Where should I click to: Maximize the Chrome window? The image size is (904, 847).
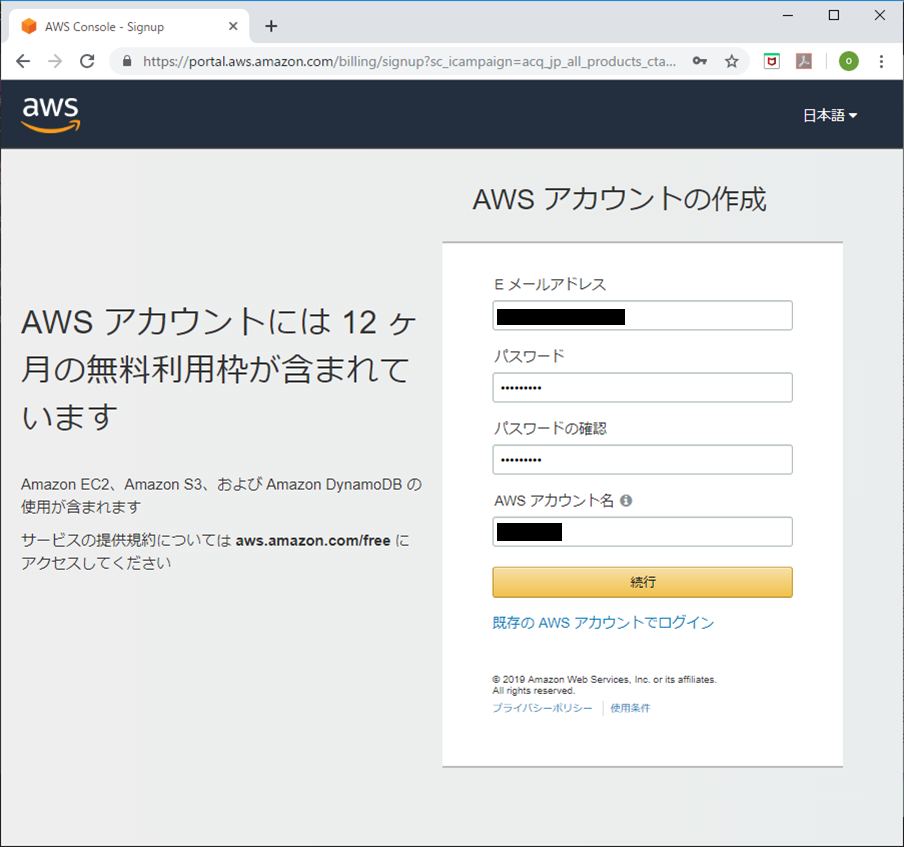834,16
